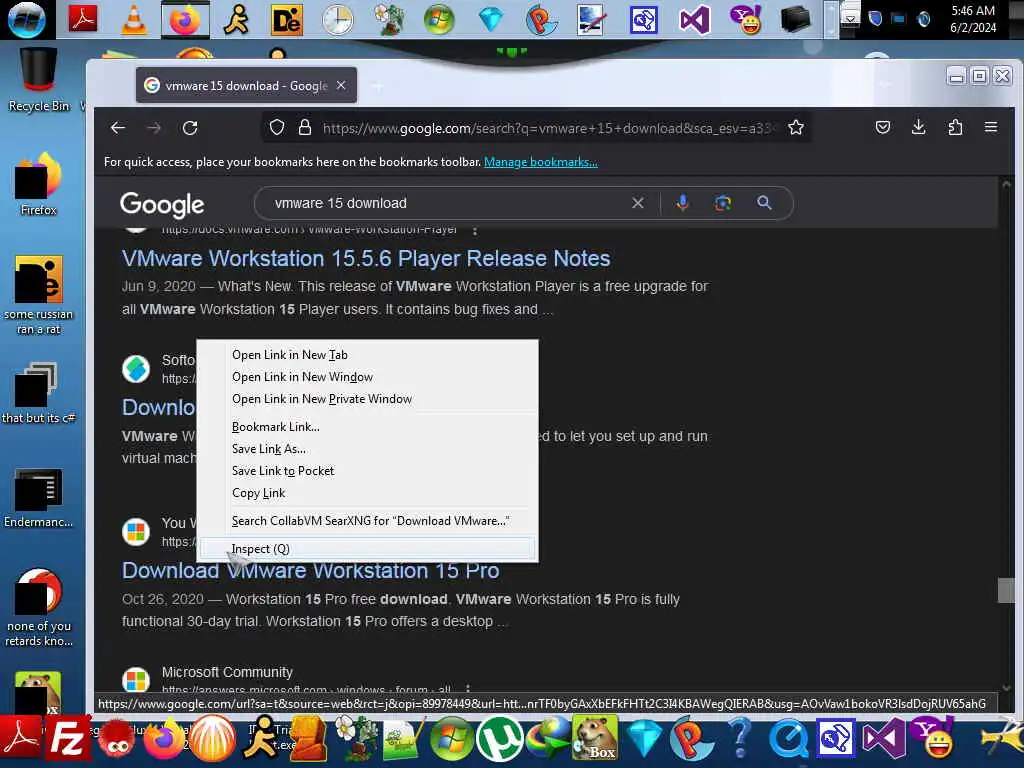Go to Google home via the logo

click(162, 204)
